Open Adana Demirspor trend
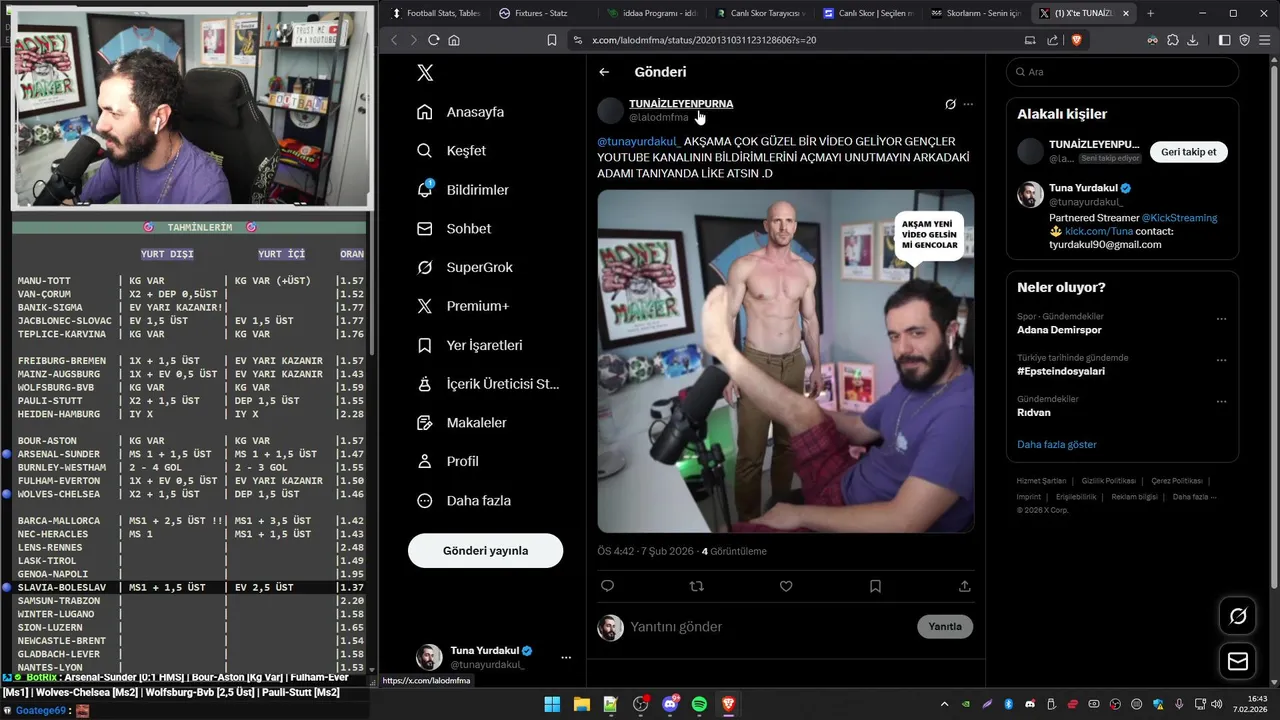 point(1059,329)
